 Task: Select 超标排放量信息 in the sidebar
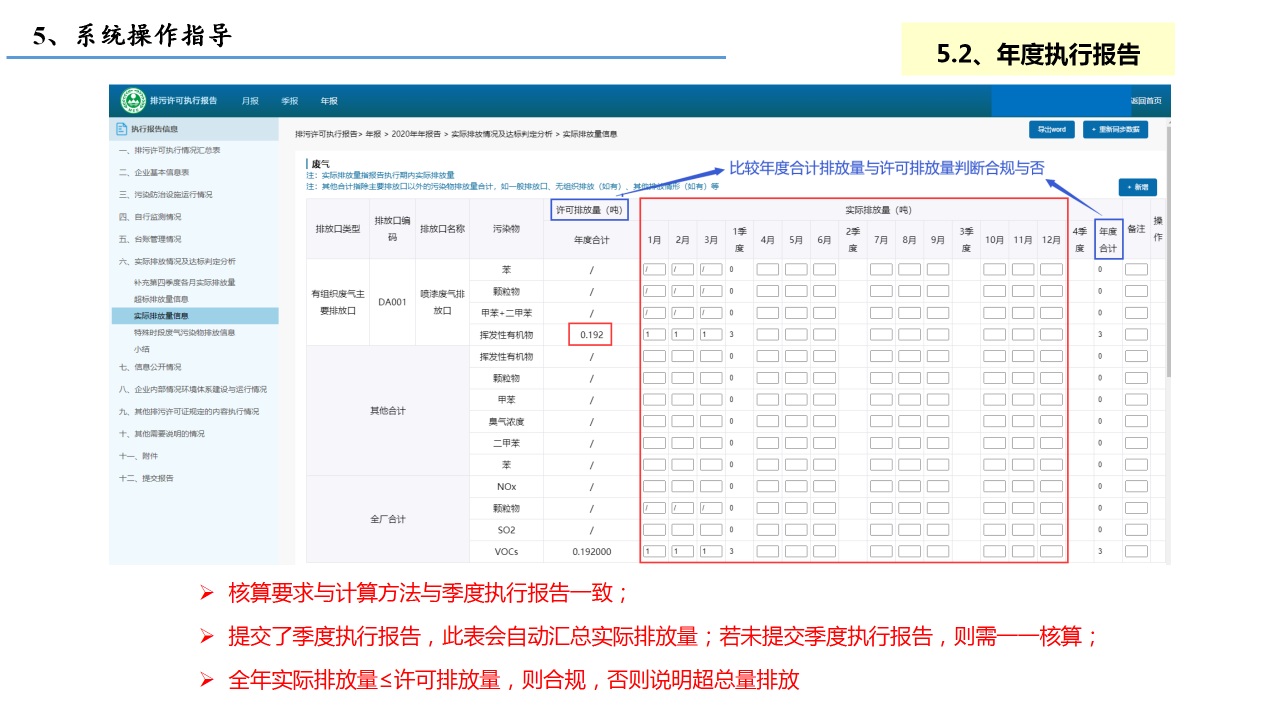(x=161, y=299)
